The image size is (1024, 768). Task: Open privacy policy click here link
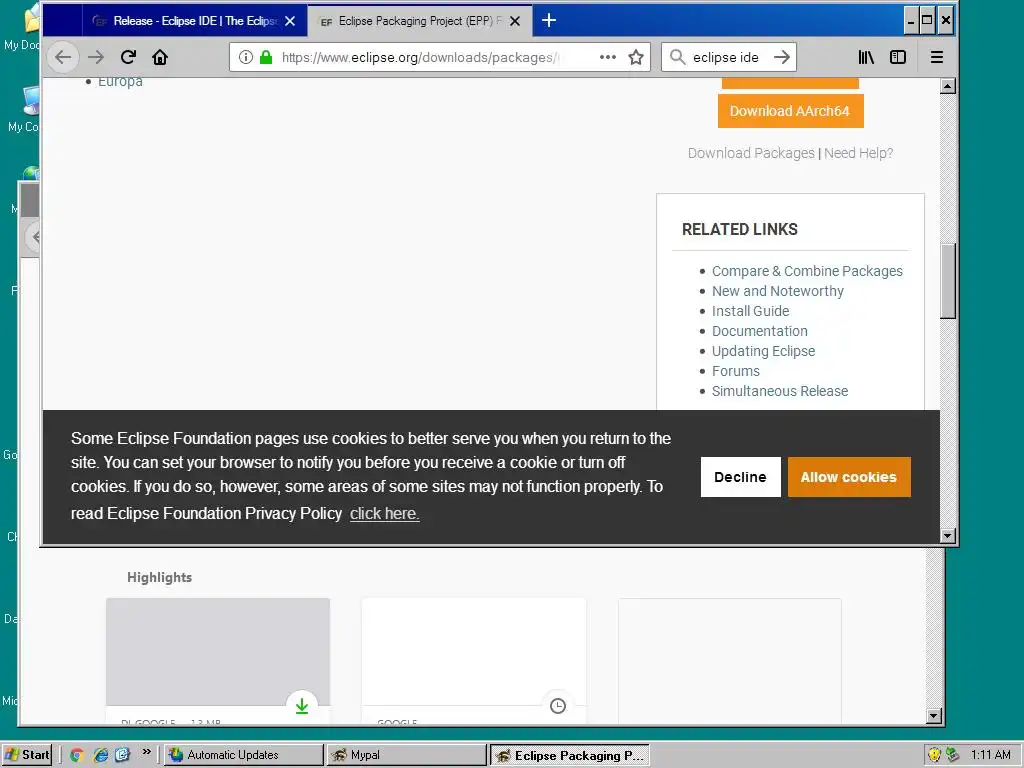pyautogui.click(x=385, y=513)
